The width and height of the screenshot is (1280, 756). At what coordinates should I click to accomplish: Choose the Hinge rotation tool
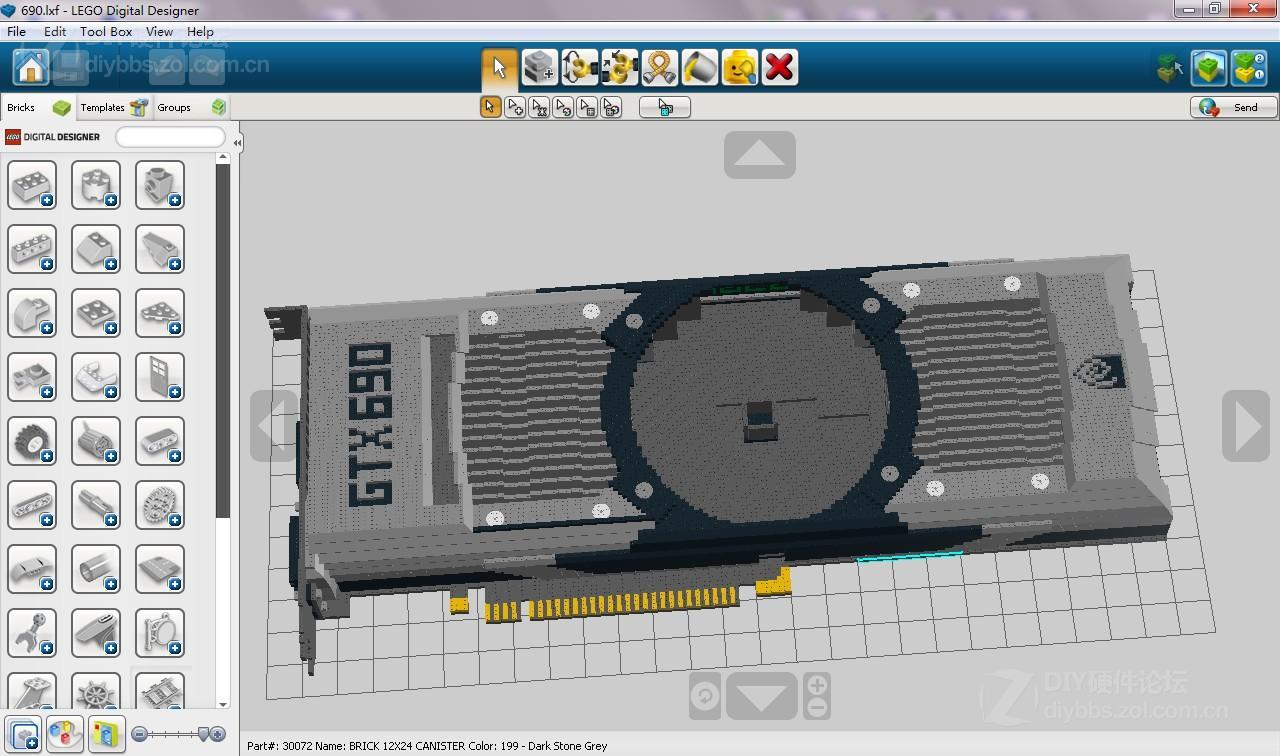click(579, 67)
